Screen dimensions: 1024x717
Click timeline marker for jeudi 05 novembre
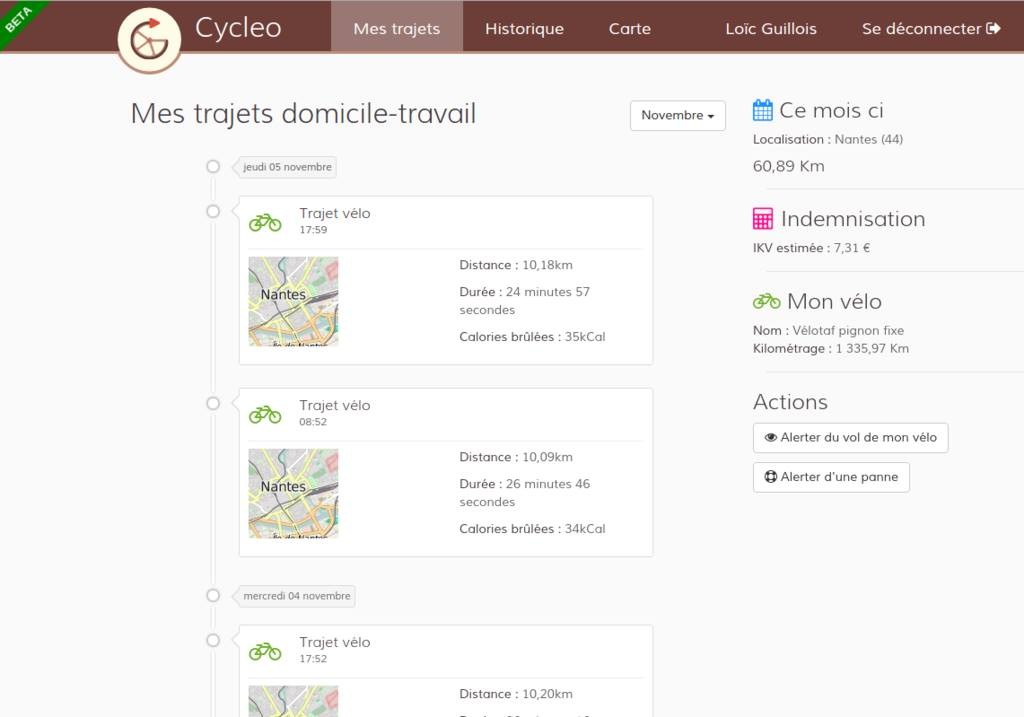pyautogui.click(x=213, y=167)
